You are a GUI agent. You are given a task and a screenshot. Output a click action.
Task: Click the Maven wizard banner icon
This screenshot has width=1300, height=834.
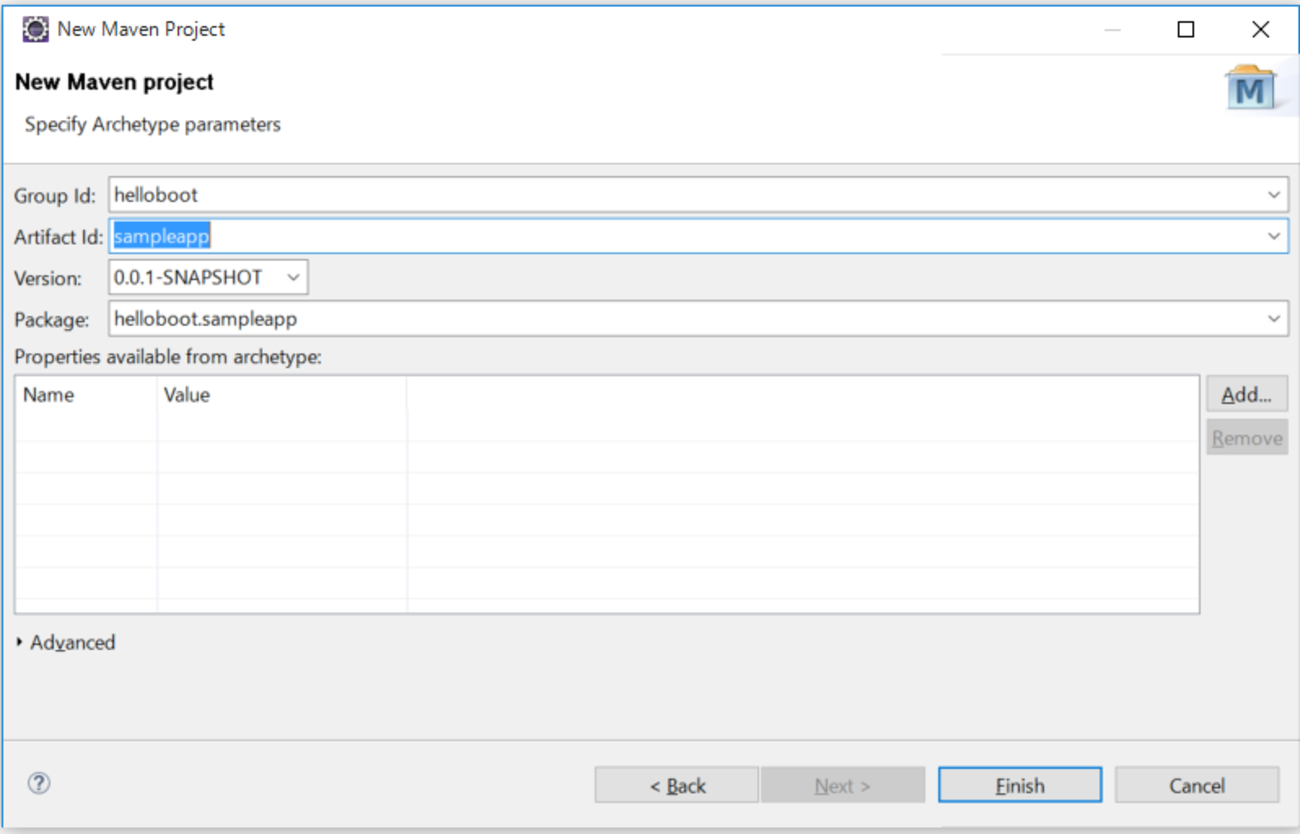(x=1250, y=90)
